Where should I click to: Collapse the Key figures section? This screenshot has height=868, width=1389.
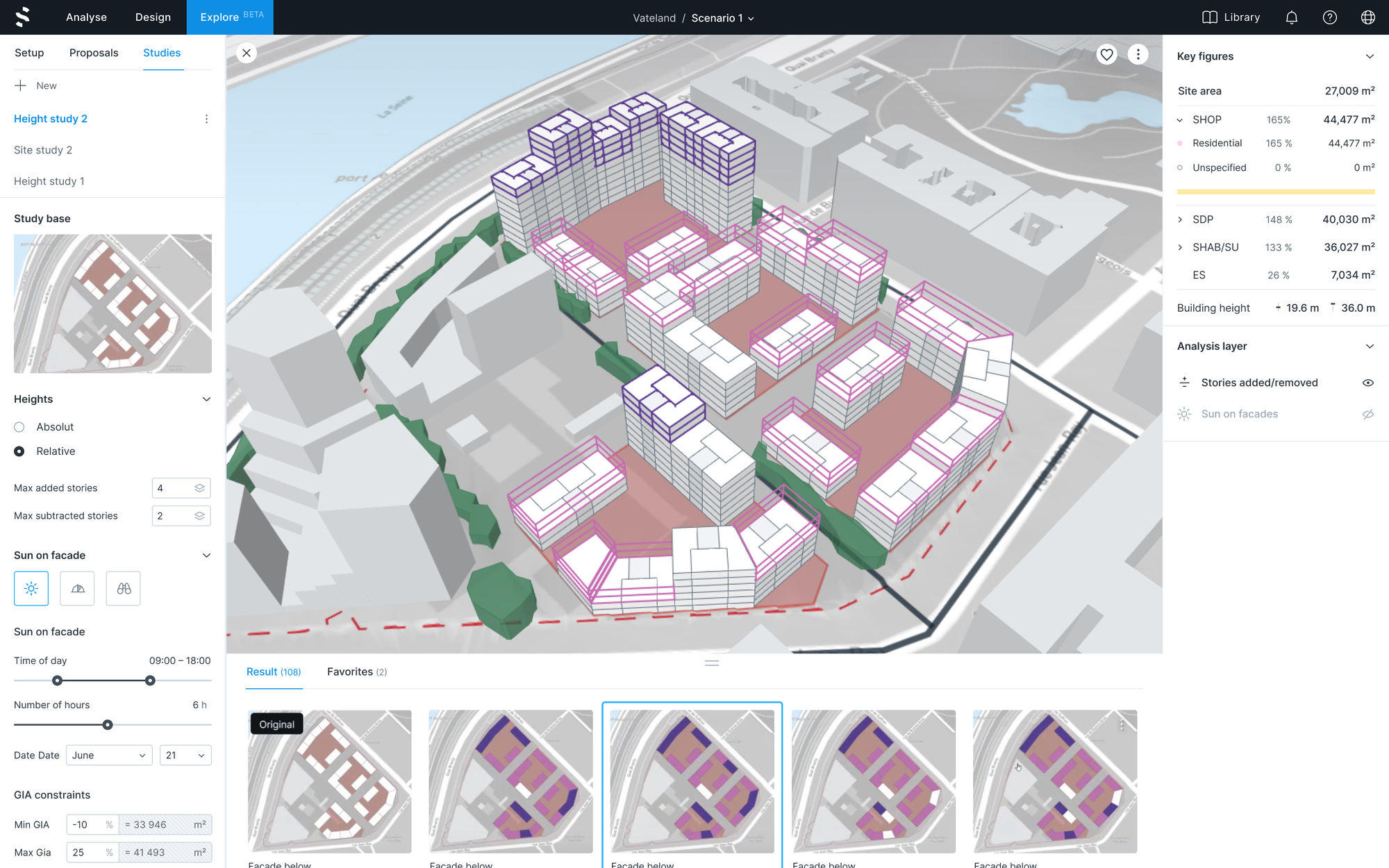(1368, 56)
